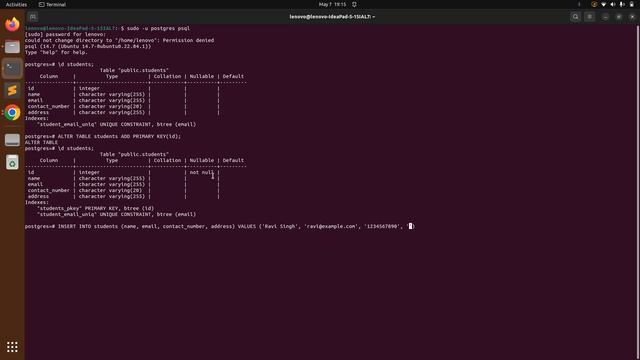
Task: Open the volume speaker indicator
Action: pyautogui.click(x=613, y=4)
